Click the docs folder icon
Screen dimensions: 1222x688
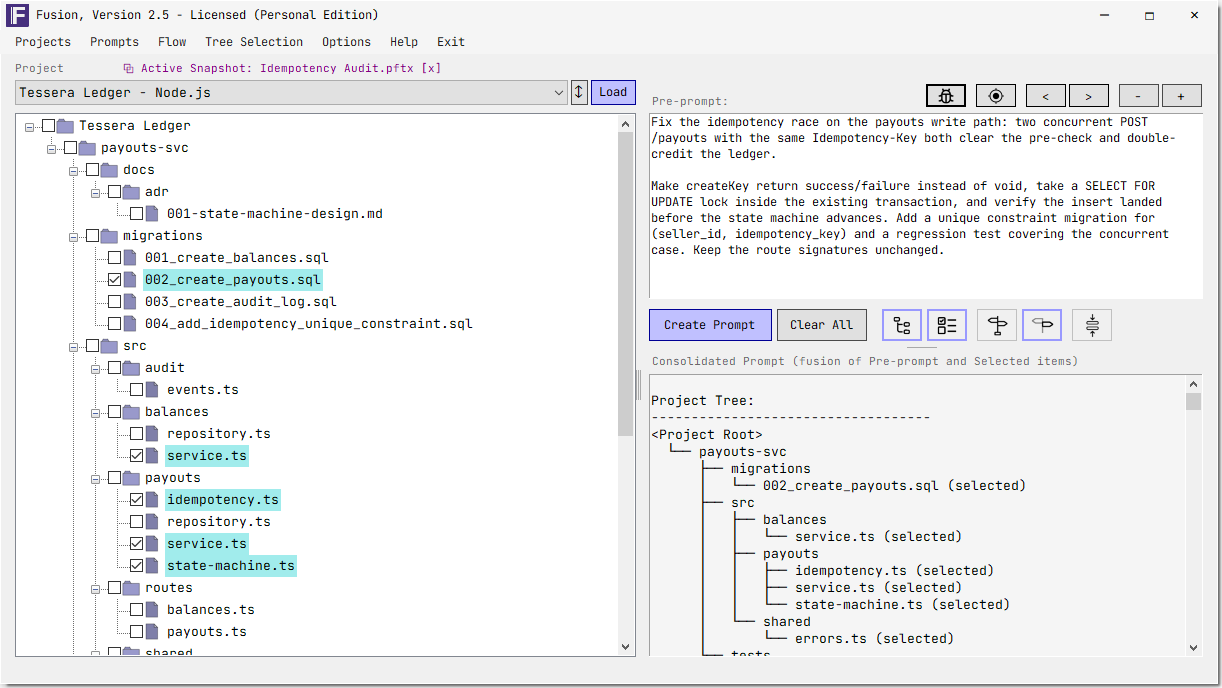(110, 170)
